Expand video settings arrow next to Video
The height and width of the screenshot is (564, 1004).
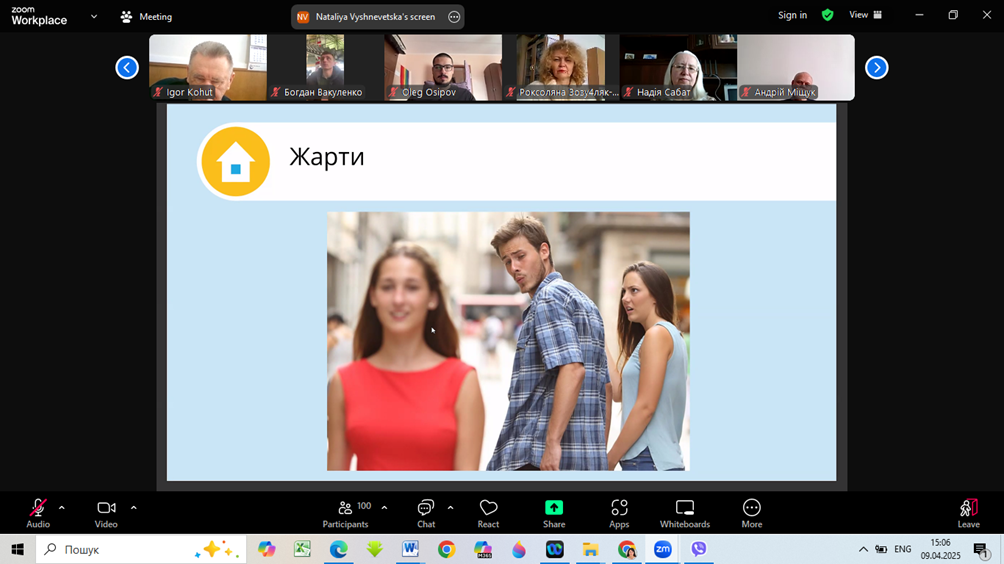click(x=134, y=508)
